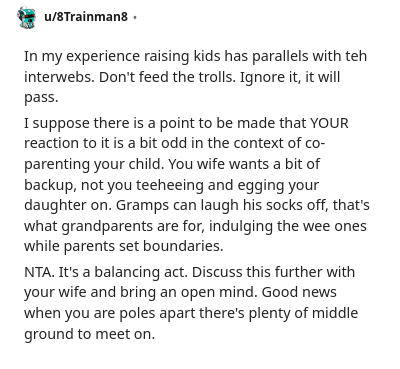Image resolution: width=400 pixels, height=369 pixels.
Task: Select the line starting "I suppose there"
Action: coord(186,123)
